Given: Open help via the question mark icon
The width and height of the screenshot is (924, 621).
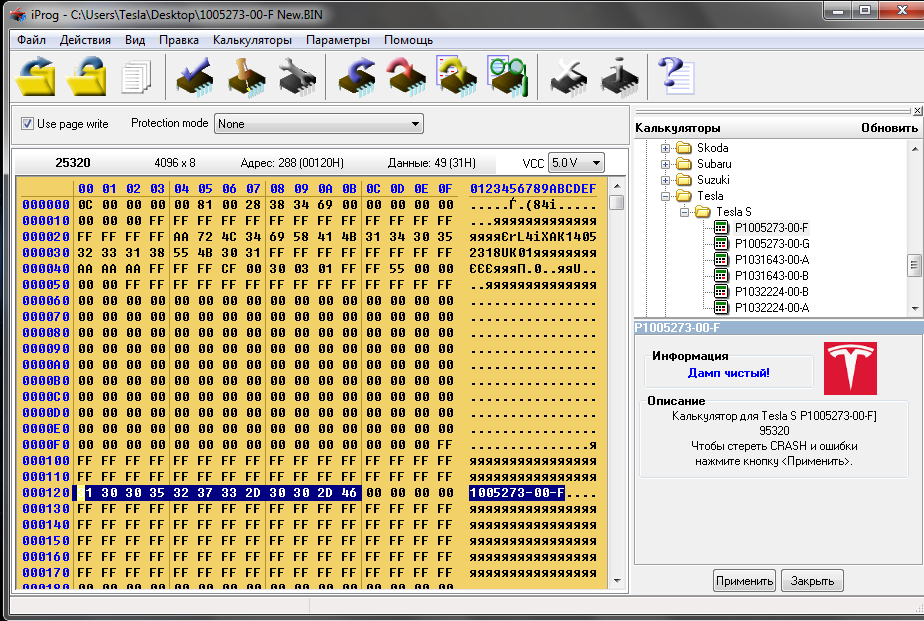Looking at the screenshot, I should [x=676, y=76].
